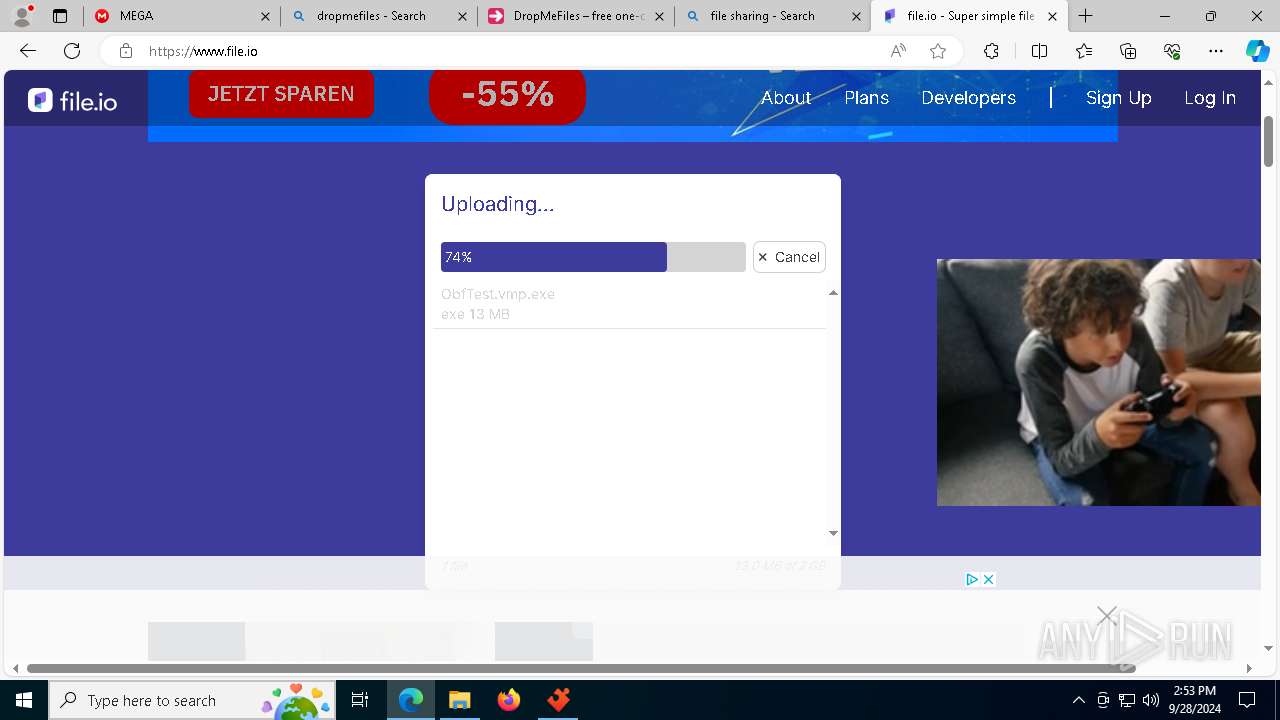The image size is (1280, 720).
Task: Close the file sharing - Search tab
Action: [x=856, y=16]
